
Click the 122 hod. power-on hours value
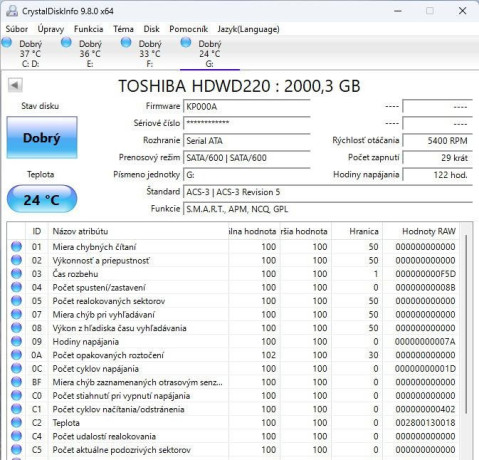[437, 175]
